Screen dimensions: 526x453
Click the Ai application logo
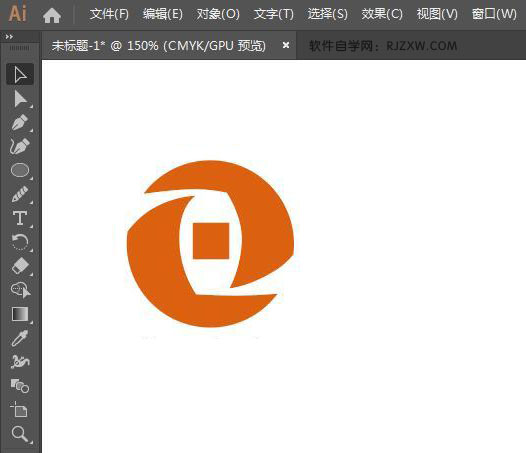(18, 14)
